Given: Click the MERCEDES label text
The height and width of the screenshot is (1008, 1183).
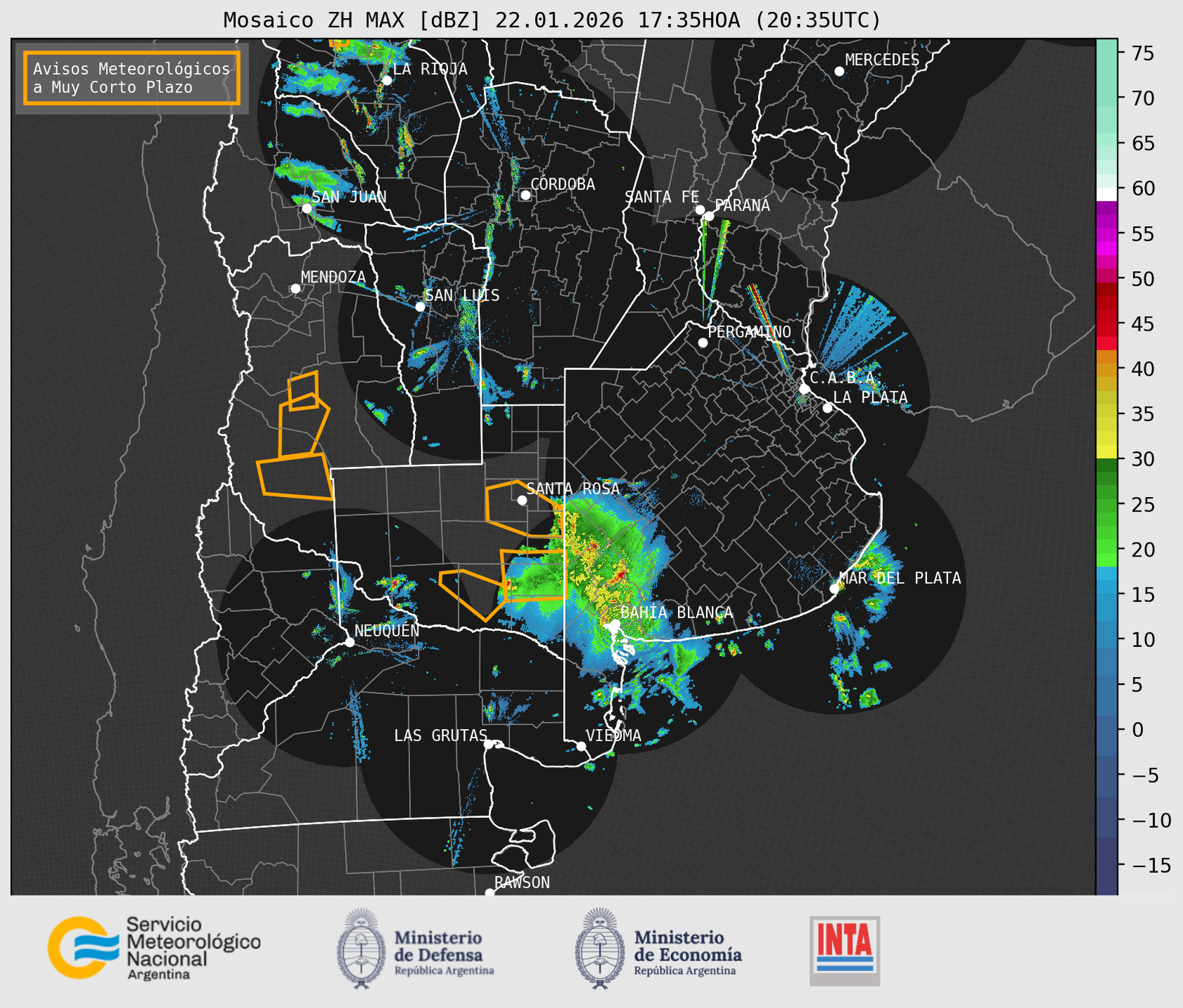Looking at the screenshot, I should tap(882, 60).
